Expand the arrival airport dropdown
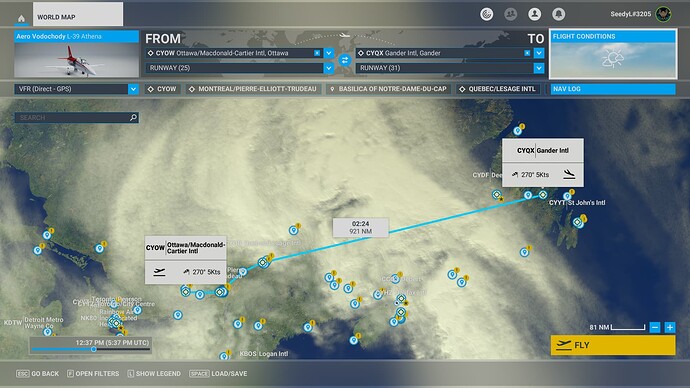The width and height of the screenshot is (690, 388). 539,53
